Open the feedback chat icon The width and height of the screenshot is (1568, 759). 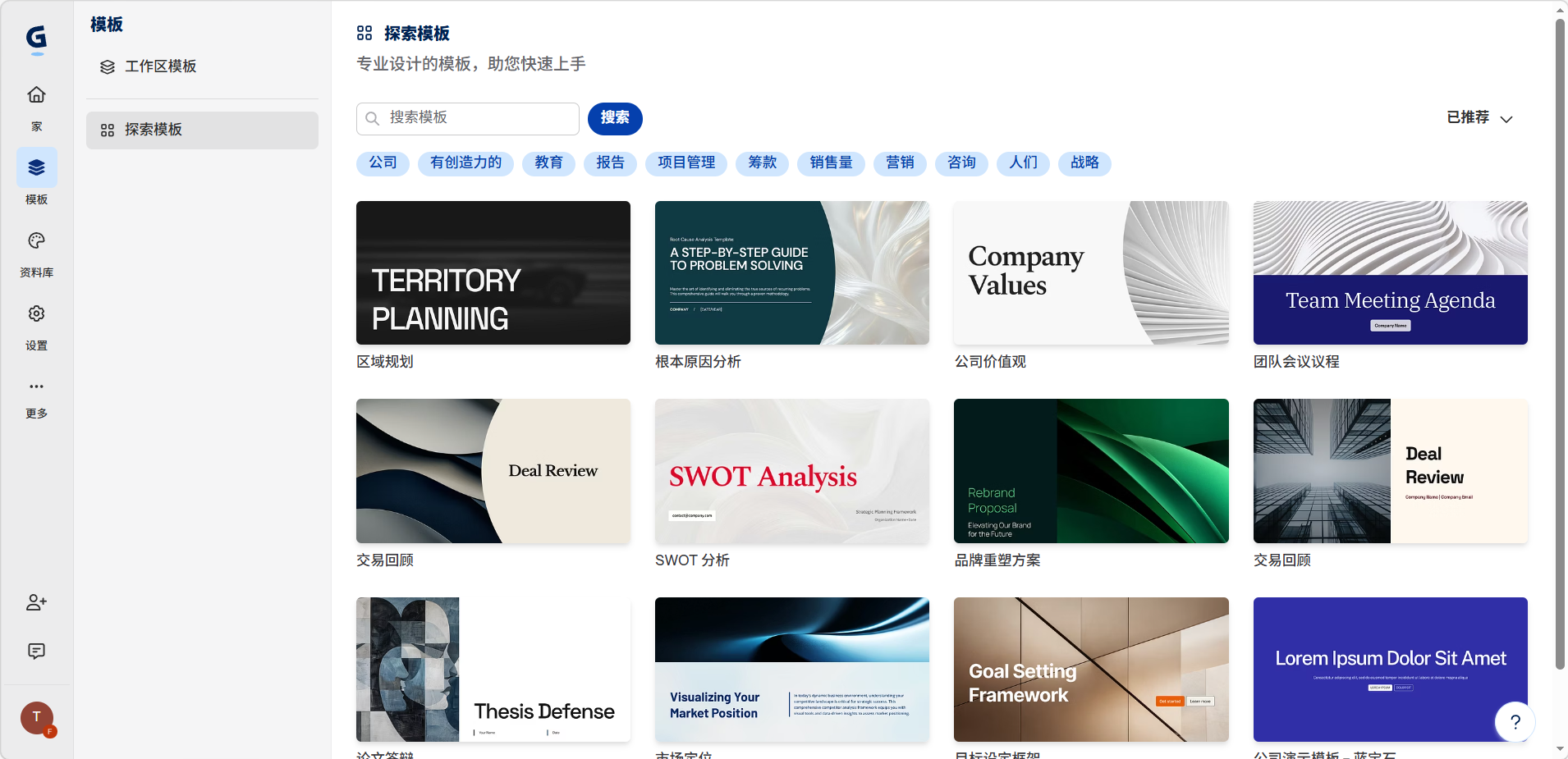(36, 652)
